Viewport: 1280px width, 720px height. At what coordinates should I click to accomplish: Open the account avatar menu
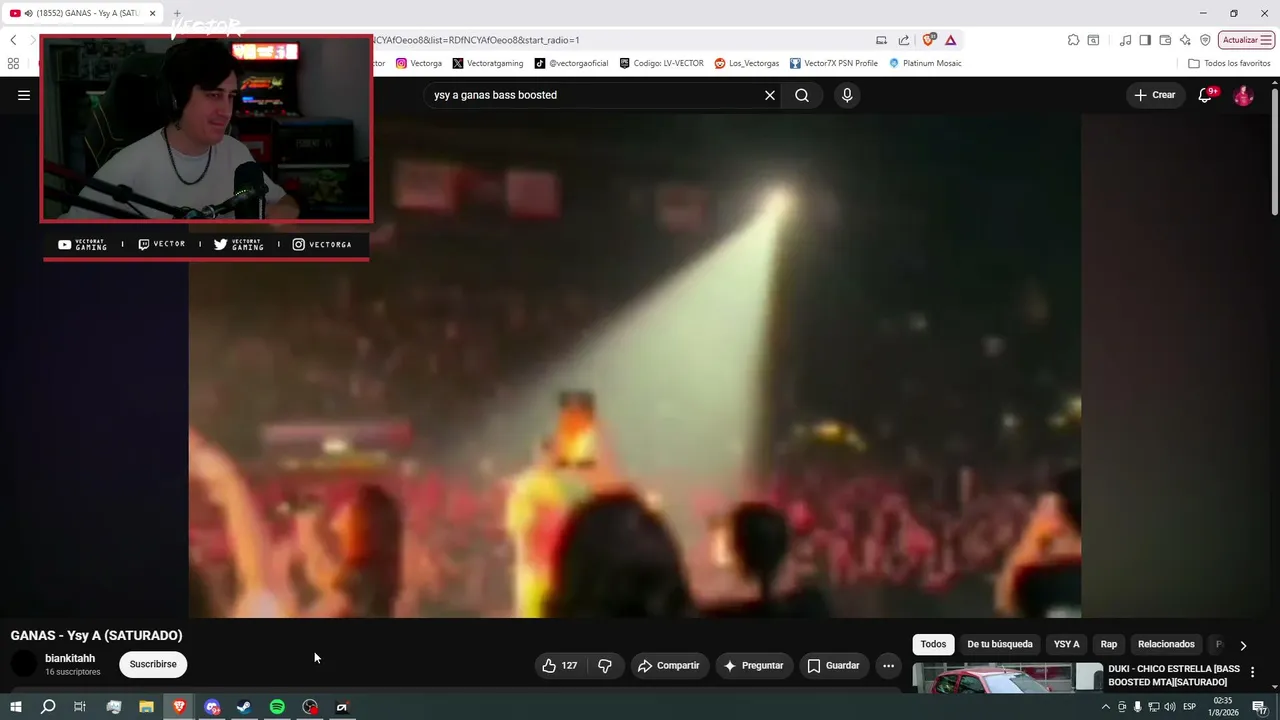pyautogui.click(x=1243, y=95)
